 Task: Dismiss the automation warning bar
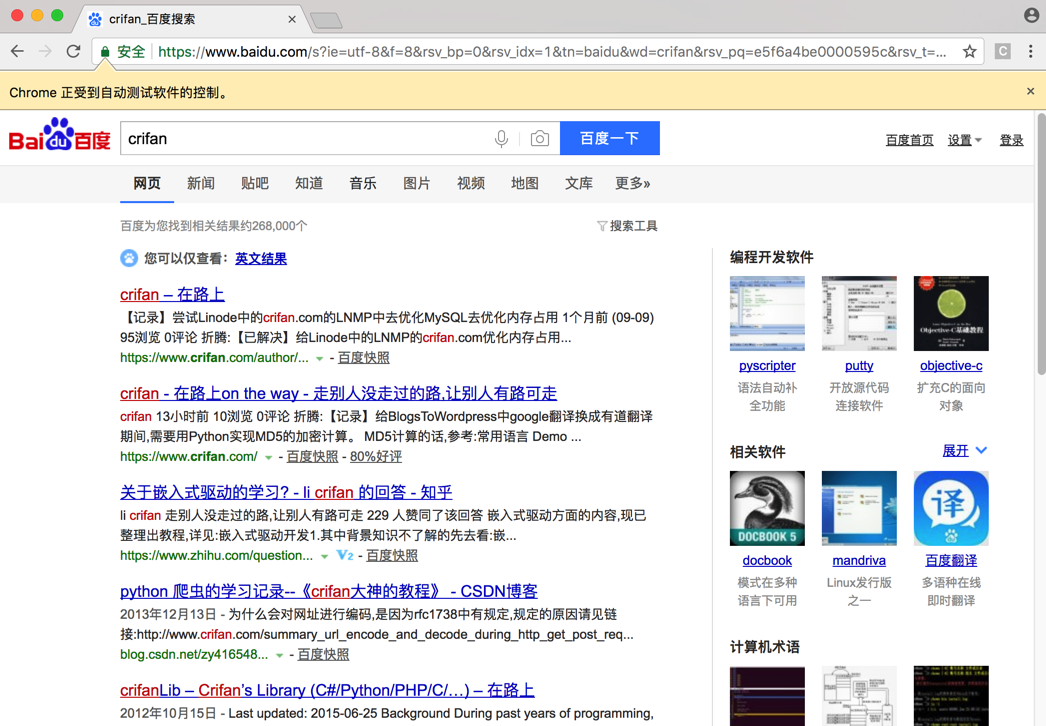1031,91
